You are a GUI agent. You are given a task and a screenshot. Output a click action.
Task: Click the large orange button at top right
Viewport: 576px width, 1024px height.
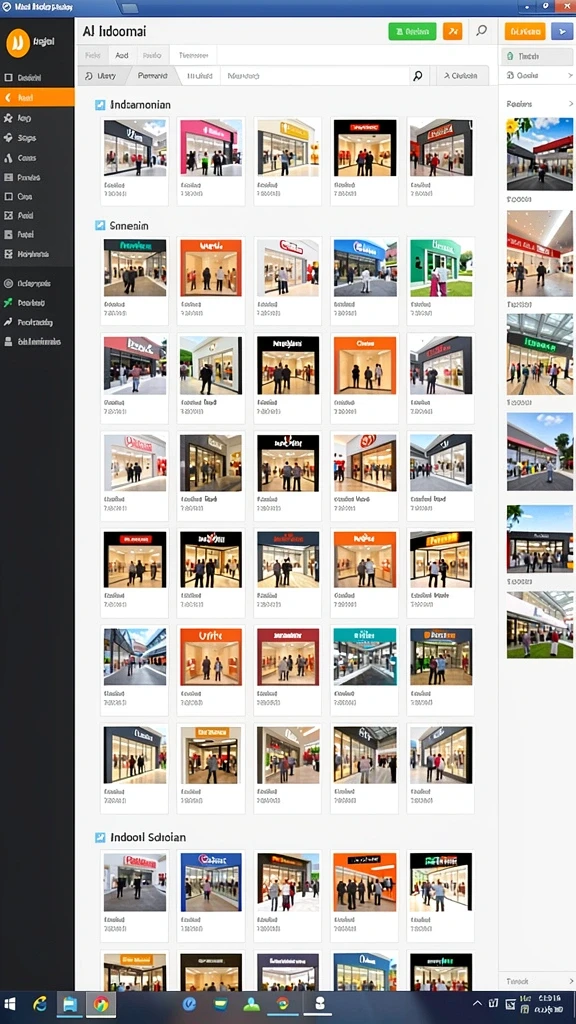[524, 31]
